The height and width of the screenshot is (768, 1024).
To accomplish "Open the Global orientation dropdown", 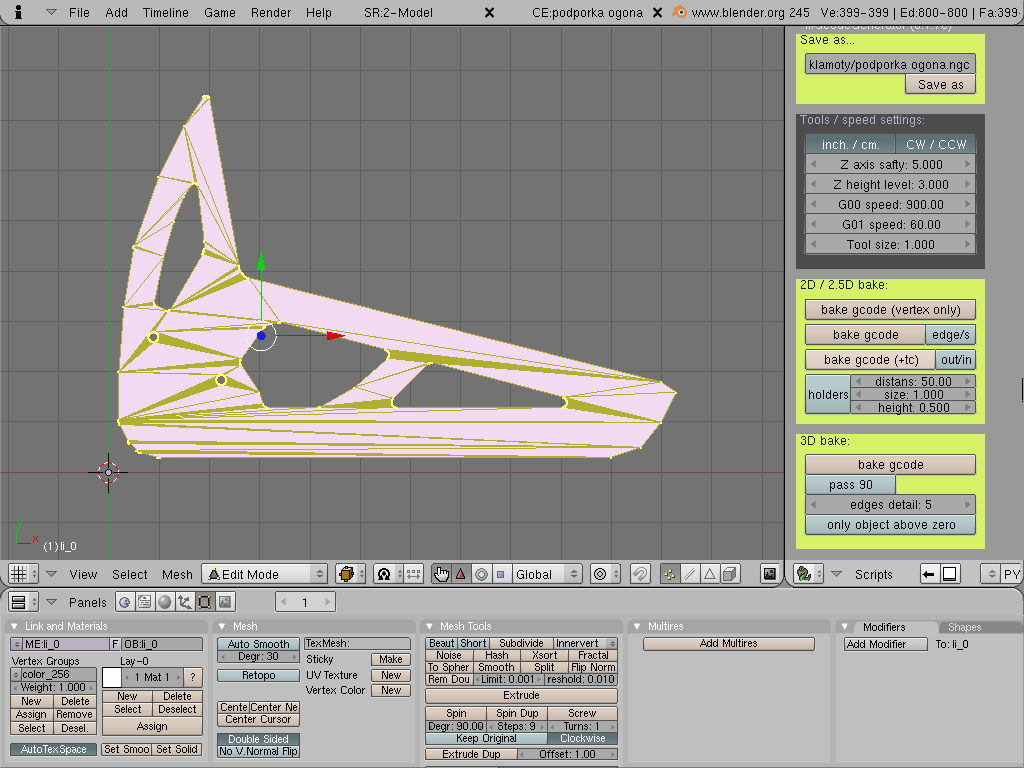I will tap(546, 574).
